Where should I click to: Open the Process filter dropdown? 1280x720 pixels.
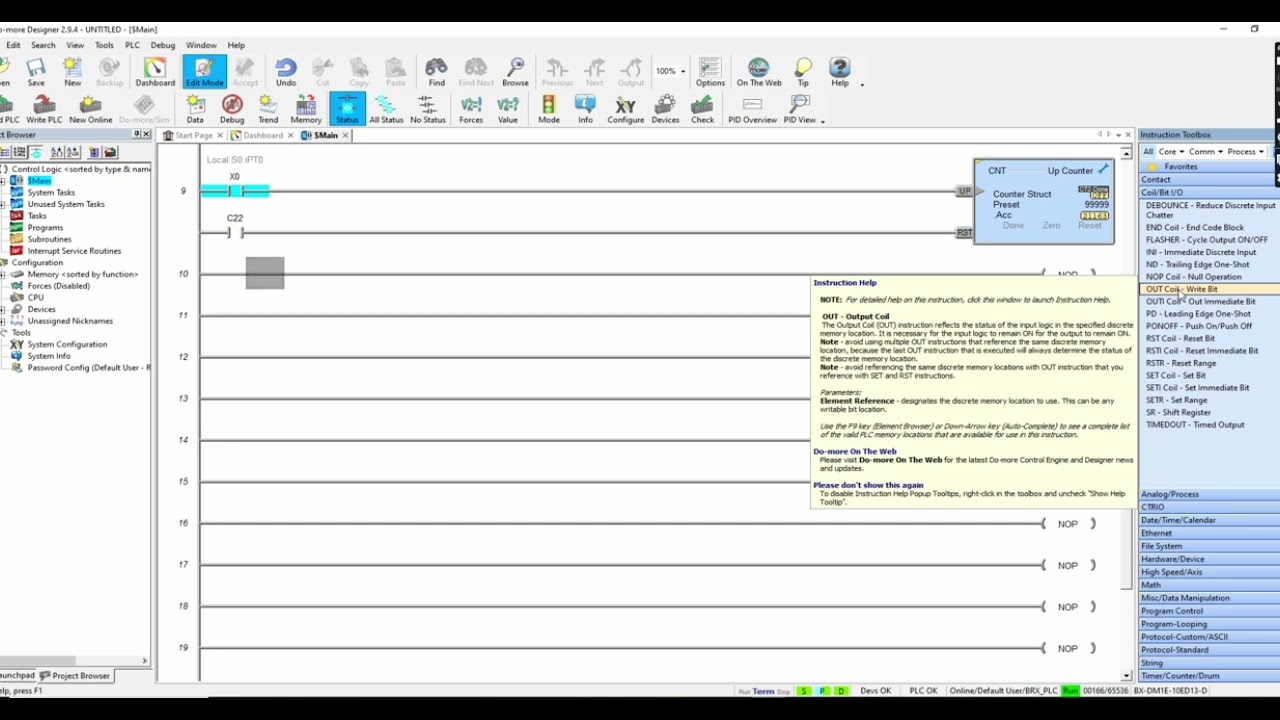tap(1246, 152)
